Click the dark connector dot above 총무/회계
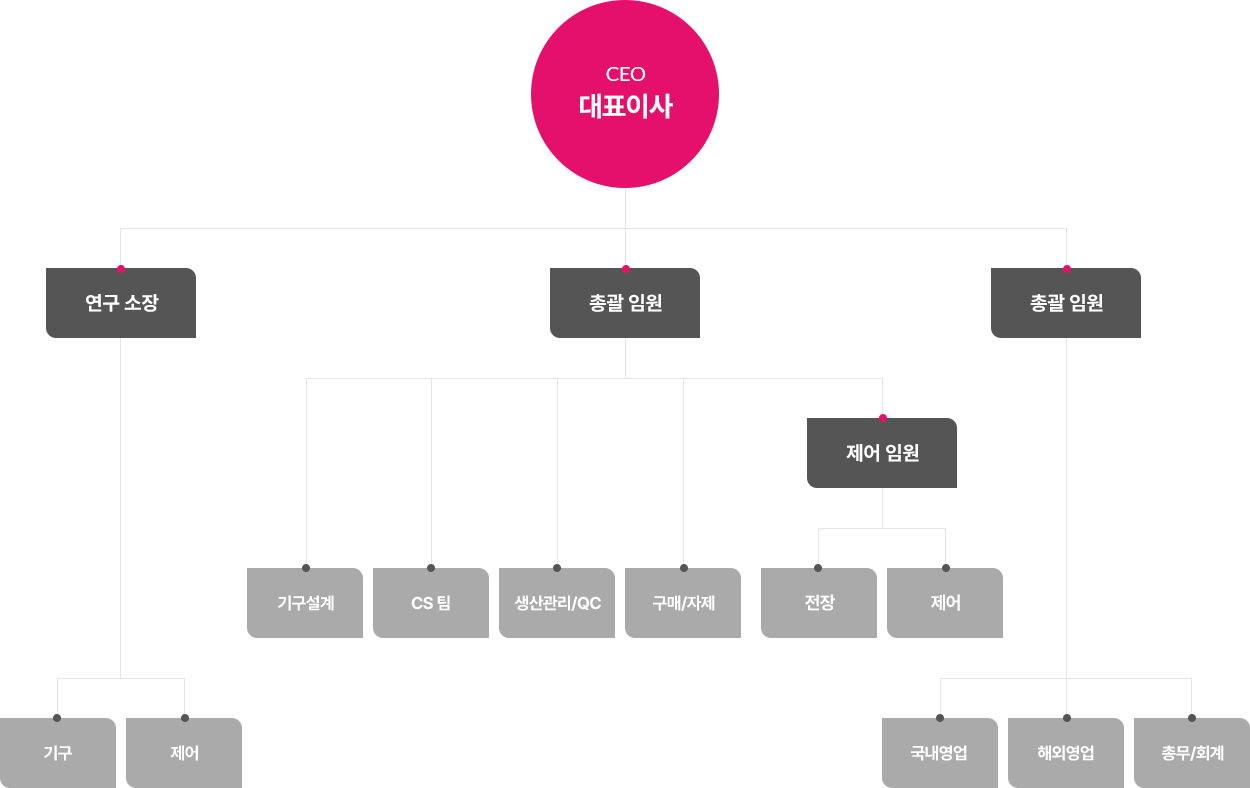This screenshot has width=1250, height=788. (1192, 718)
